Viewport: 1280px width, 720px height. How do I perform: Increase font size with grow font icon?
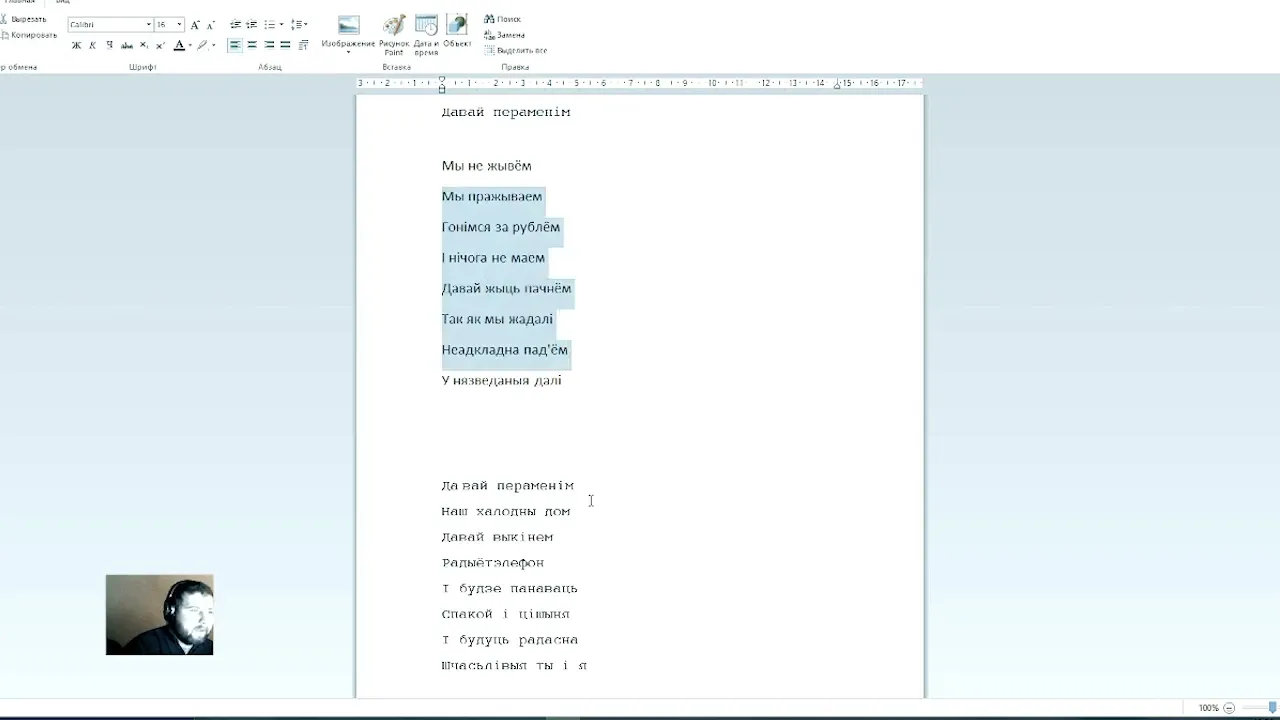[x=195, y=25]
